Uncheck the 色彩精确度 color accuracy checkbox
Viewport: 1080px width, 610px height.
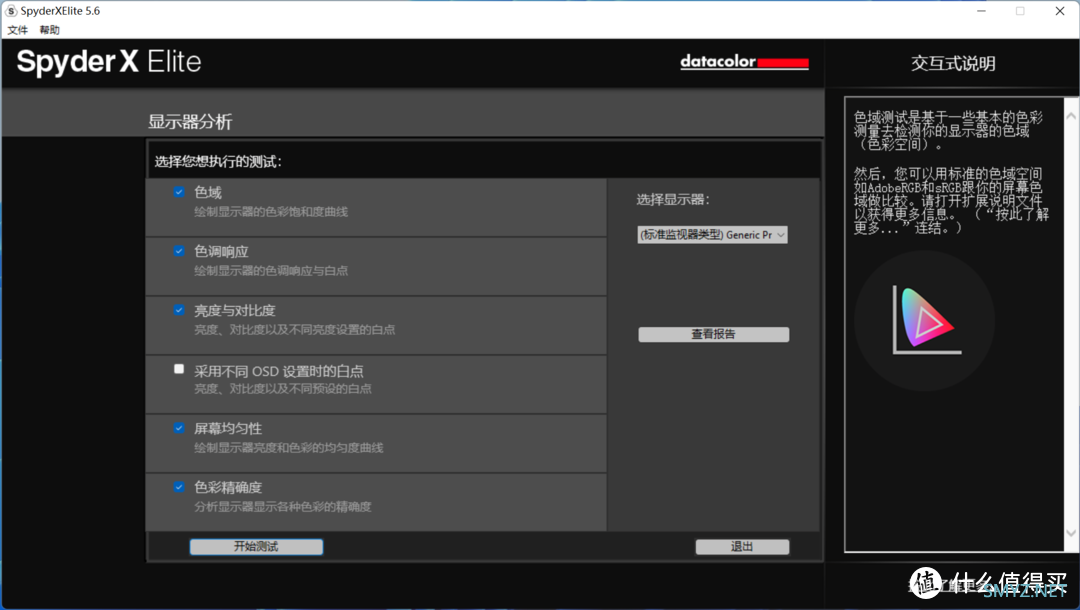coord(179,487)
